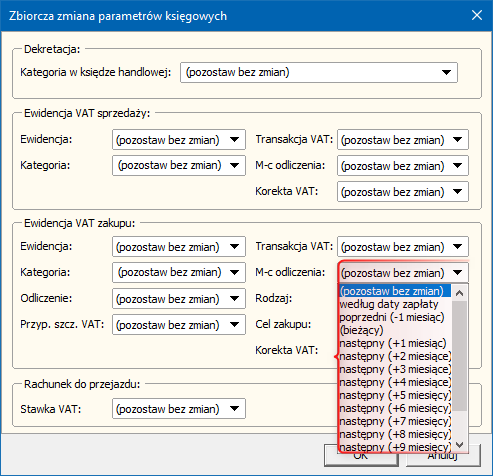493x476 pixels.
Task: Open Odliczenie dropdown
Action: pyautogui.click(x=179, y=299)
